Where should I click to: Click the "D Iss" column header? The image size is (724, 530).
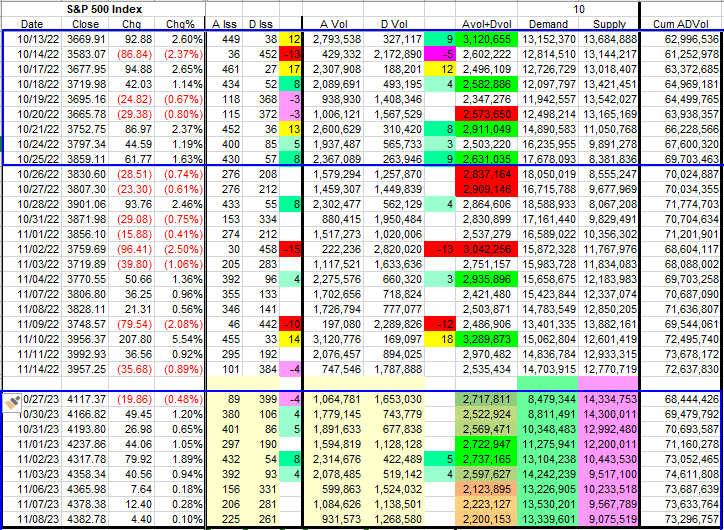coord(261,24)
